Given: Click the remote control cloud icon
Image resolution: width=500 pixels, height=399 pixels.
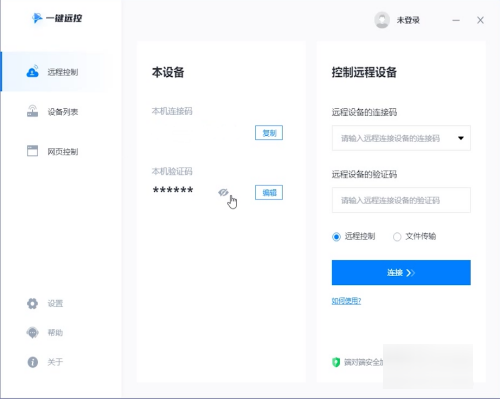Looking at the screenshot, I should pos(32,71).
